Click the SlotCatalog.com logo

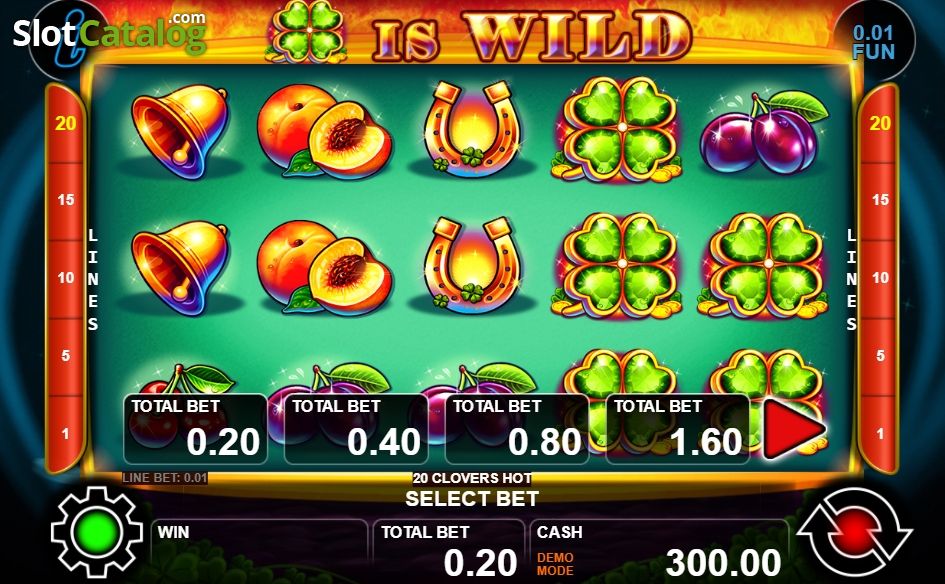[110, 32]
